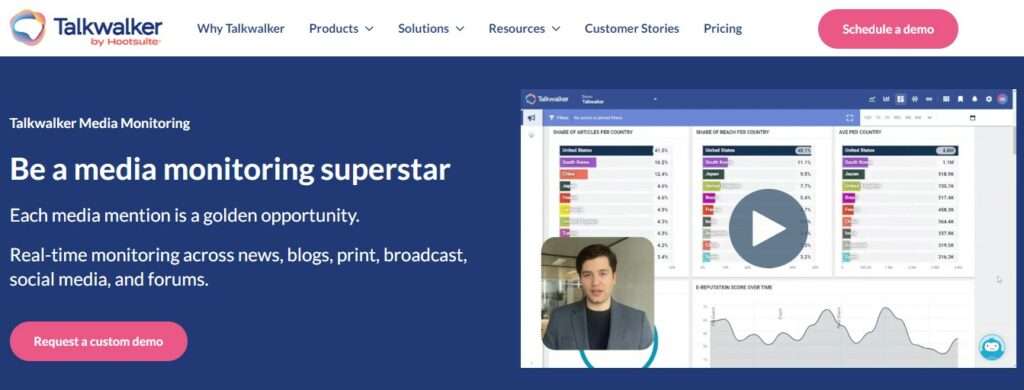This screenshot has width=1024, height=390.
Task: Expand the Products dropdown menu
Action: coord(341,28)
